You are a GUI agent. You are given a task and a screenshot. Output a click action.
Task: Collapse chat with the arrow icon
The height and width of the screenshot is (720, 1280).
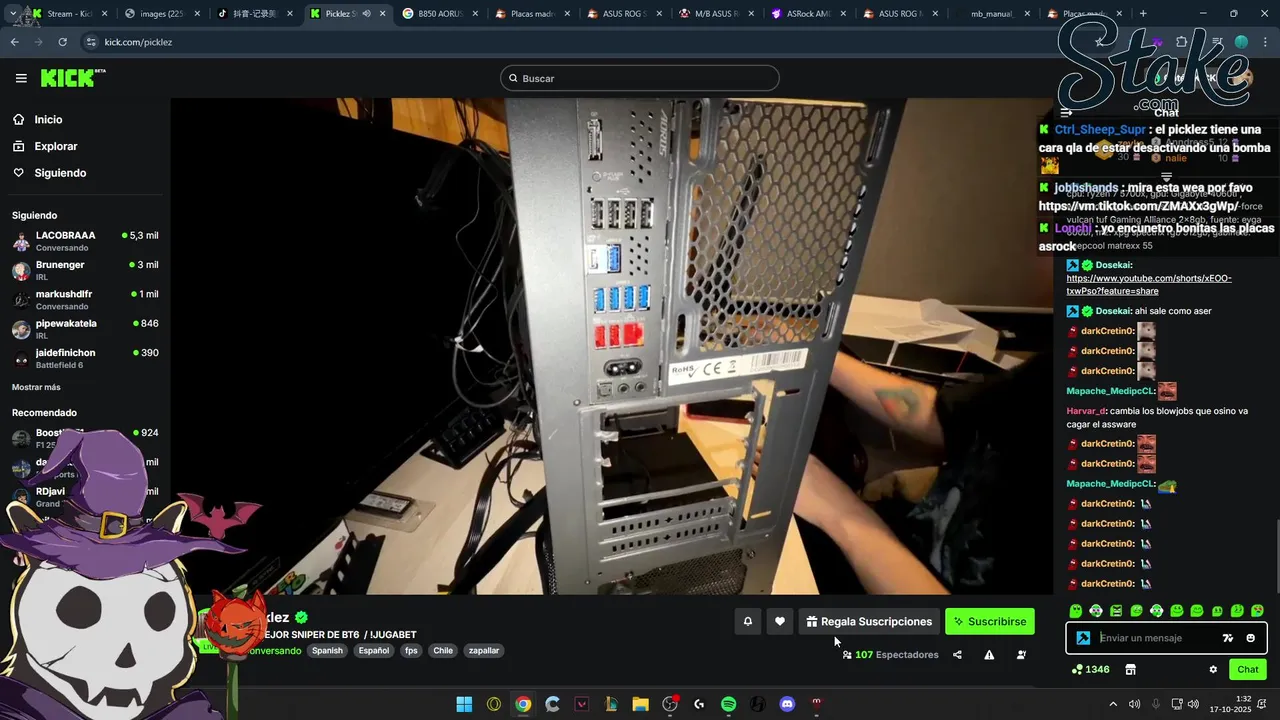1066,113
